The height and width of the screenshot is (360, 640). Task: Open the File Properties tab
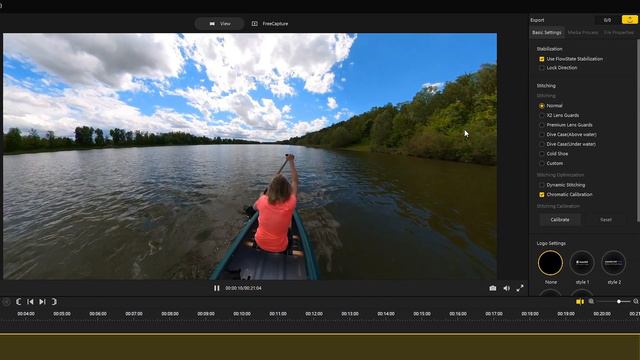click(x=618, y=32)
